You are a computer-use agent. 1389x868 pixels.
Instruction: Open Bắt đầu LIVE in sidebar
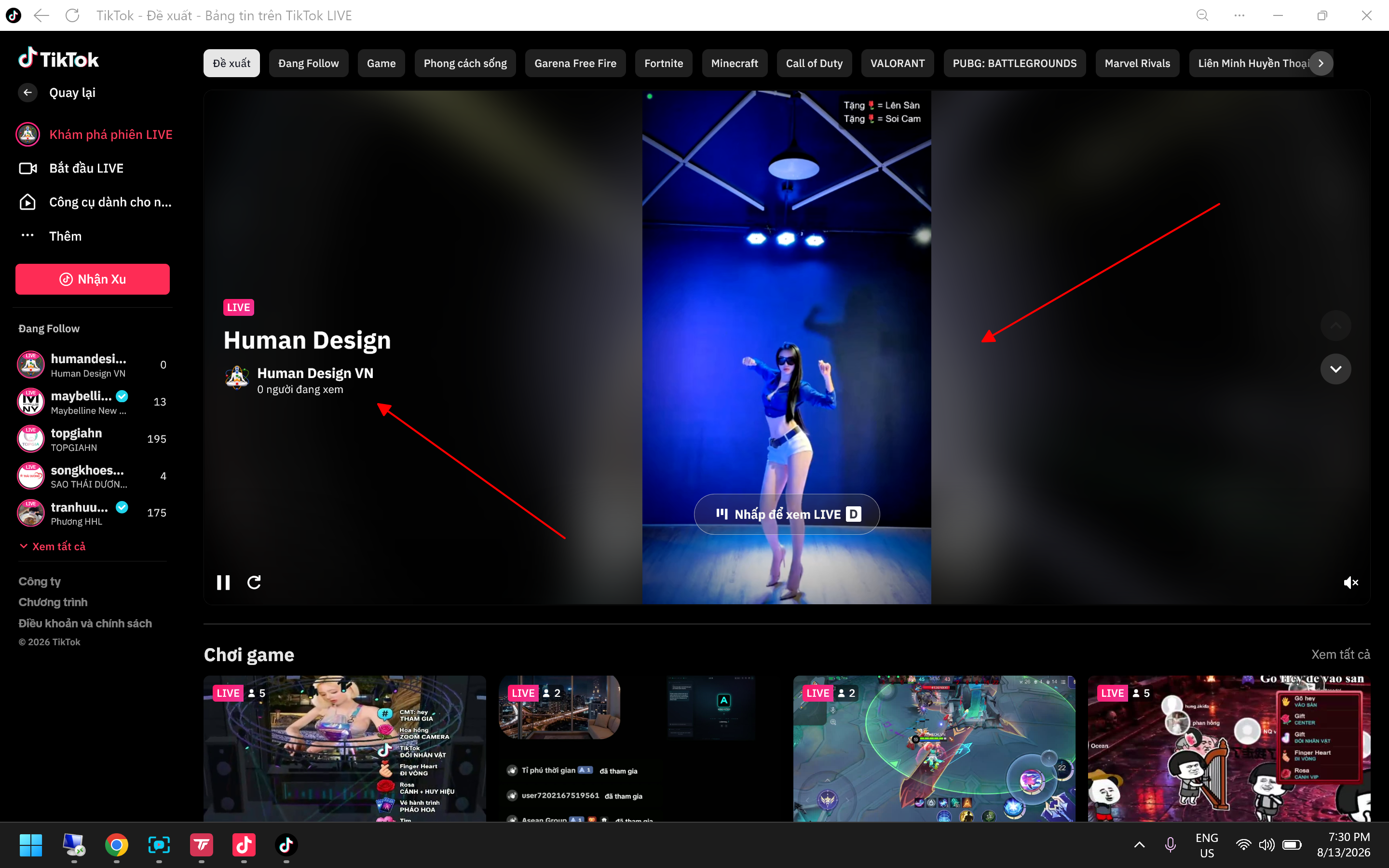72,168
